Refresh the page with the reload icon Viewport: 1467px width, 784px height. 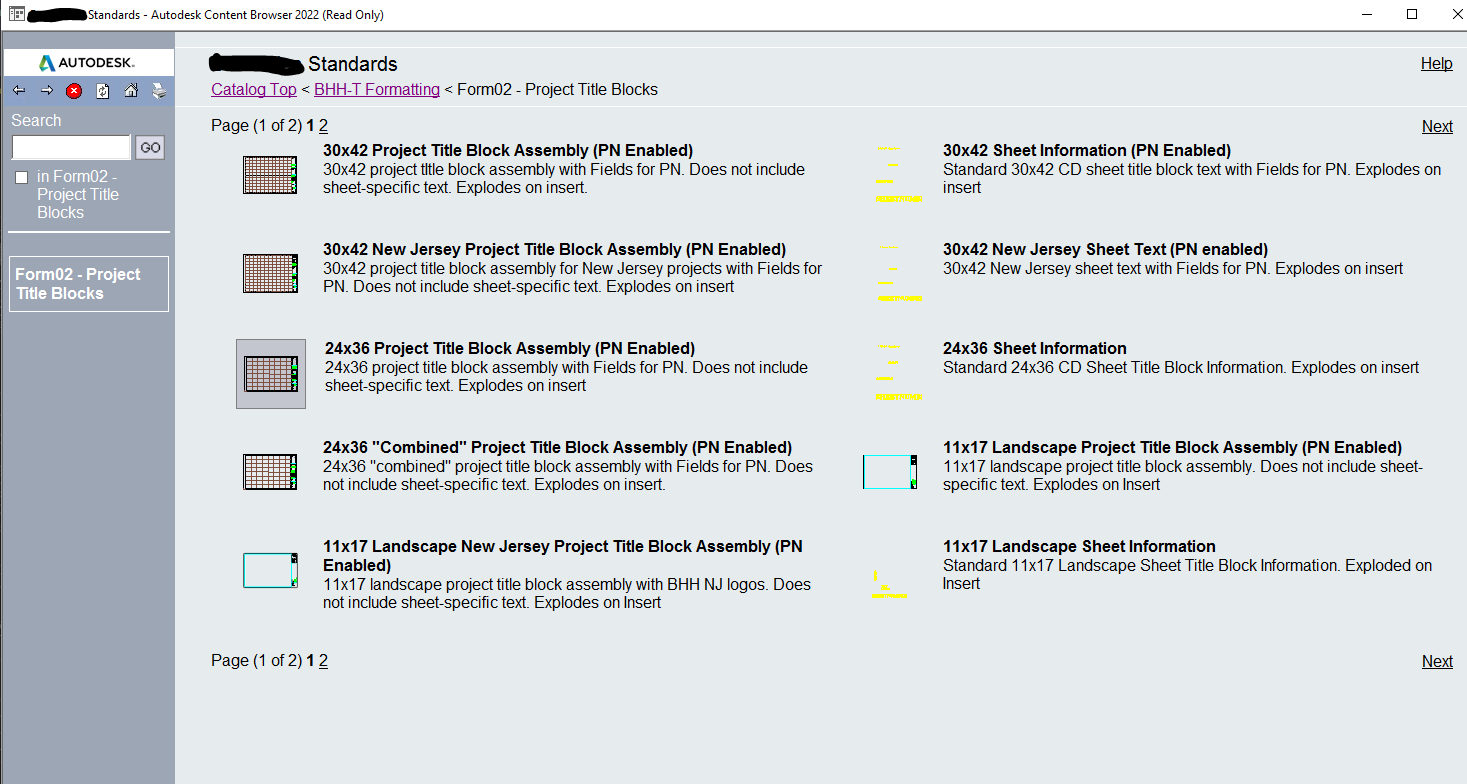pos(102,90)
